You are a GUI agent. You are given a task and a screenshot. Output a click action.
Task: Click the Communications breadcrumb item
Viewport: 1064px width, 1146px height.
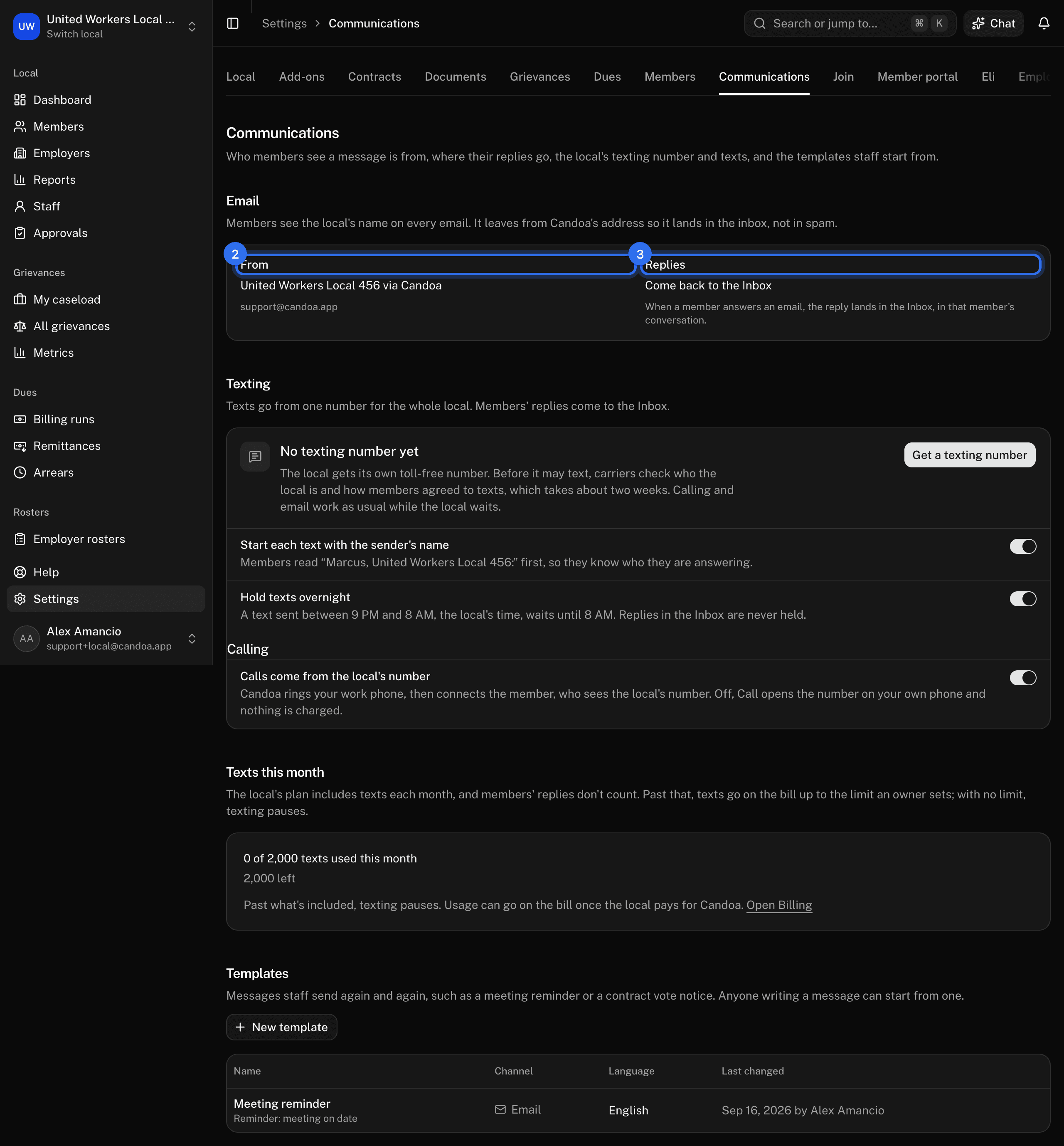coord(374,24)
